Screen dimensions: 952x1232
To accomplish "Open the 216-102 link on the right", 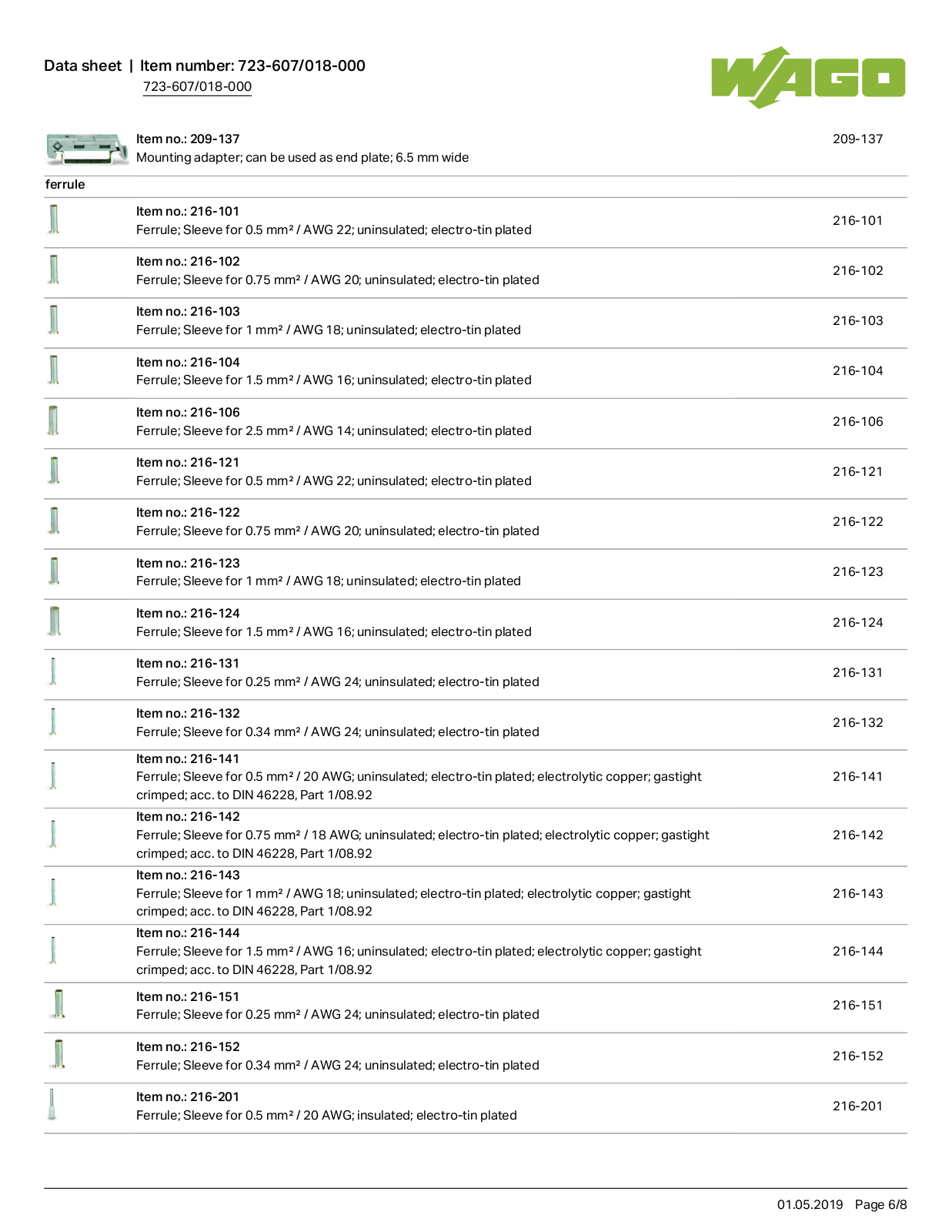I will [857, 270].
